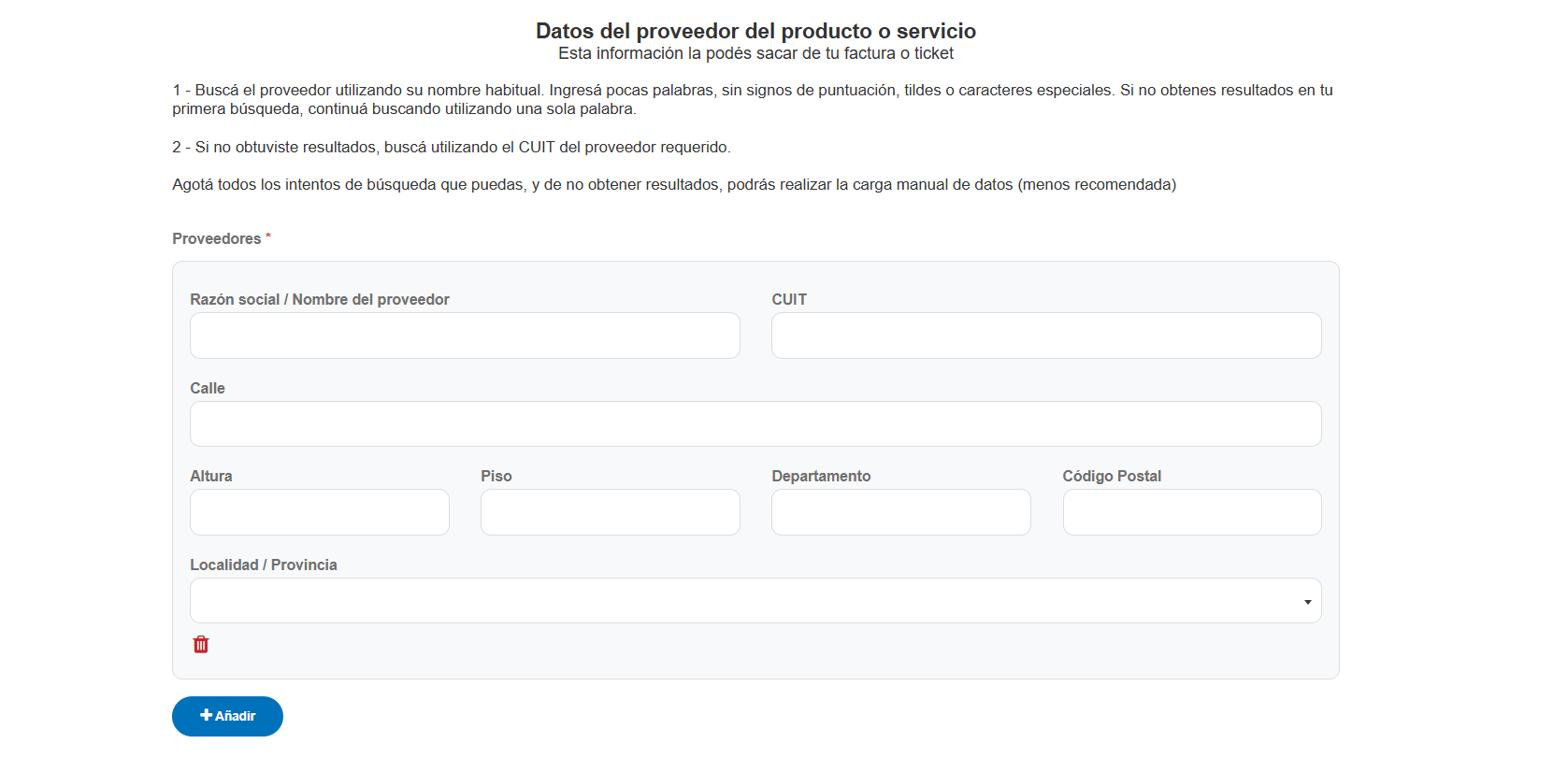Open the Localidad / Provincia dropdown
This screenshot has height=758, width=1568.
(x=755, y=601)
